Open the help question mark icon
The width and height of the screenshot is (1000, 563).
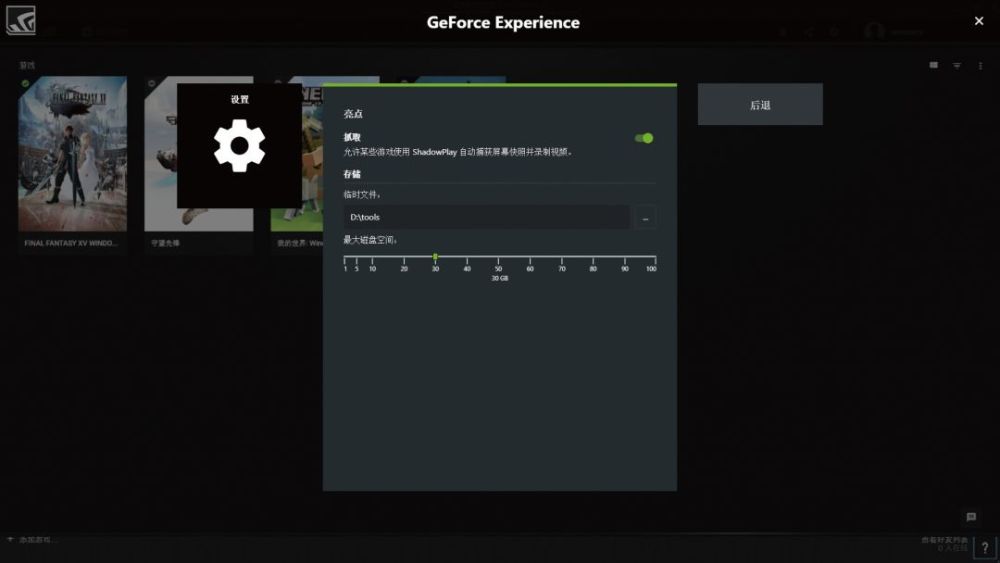pos(985,547)
